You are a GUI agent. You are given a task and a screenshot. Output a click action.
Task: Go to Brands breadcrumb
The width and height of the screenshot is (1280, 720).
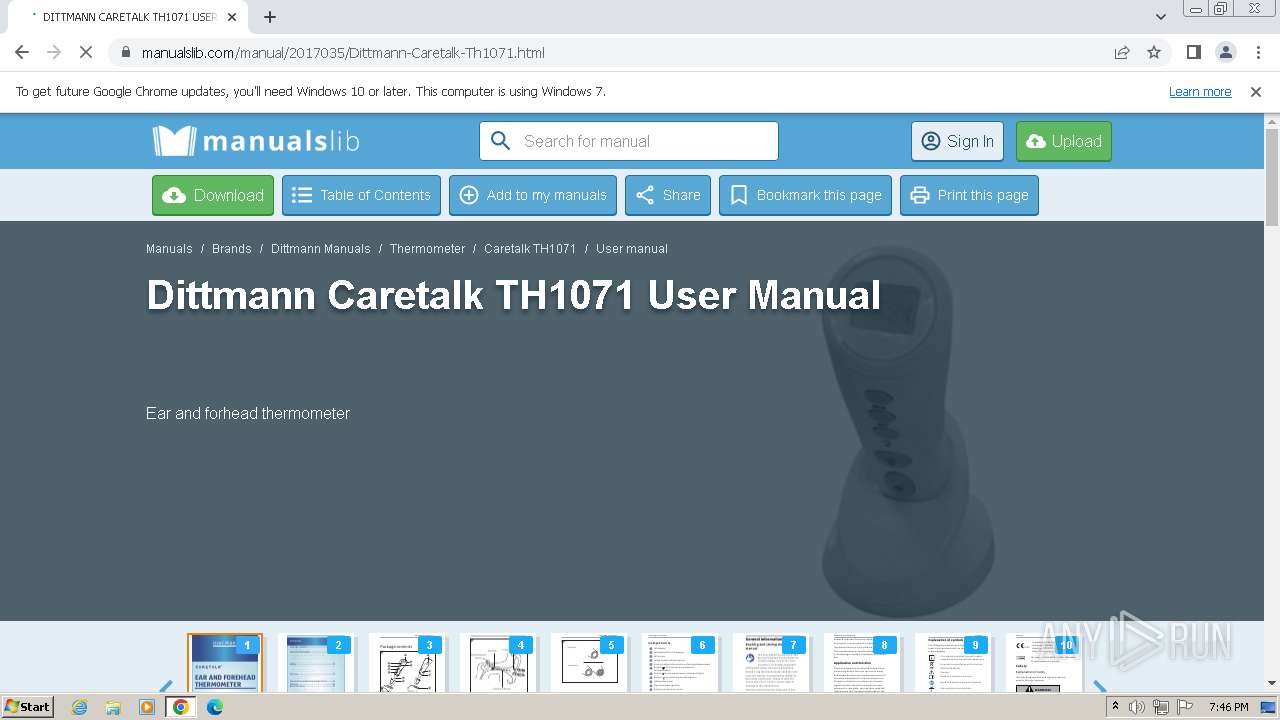(x=232, y=249)
